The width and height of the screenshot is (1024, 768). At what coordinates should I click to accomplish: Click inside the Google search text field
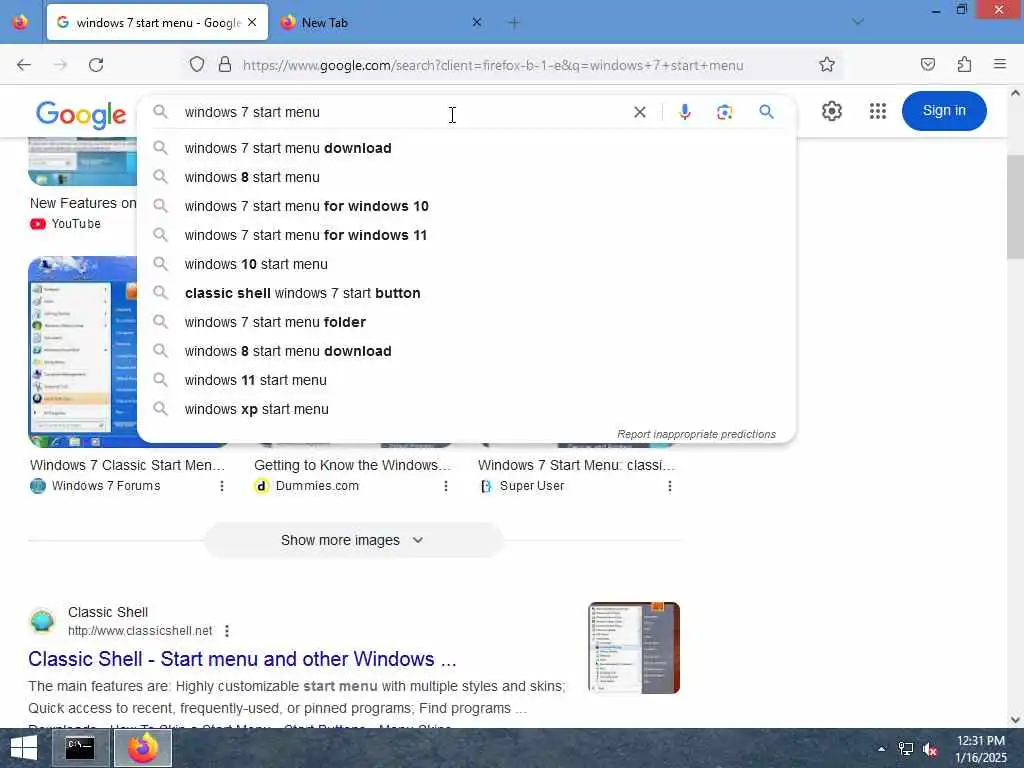pyautogui.click(x=405, y=112)
